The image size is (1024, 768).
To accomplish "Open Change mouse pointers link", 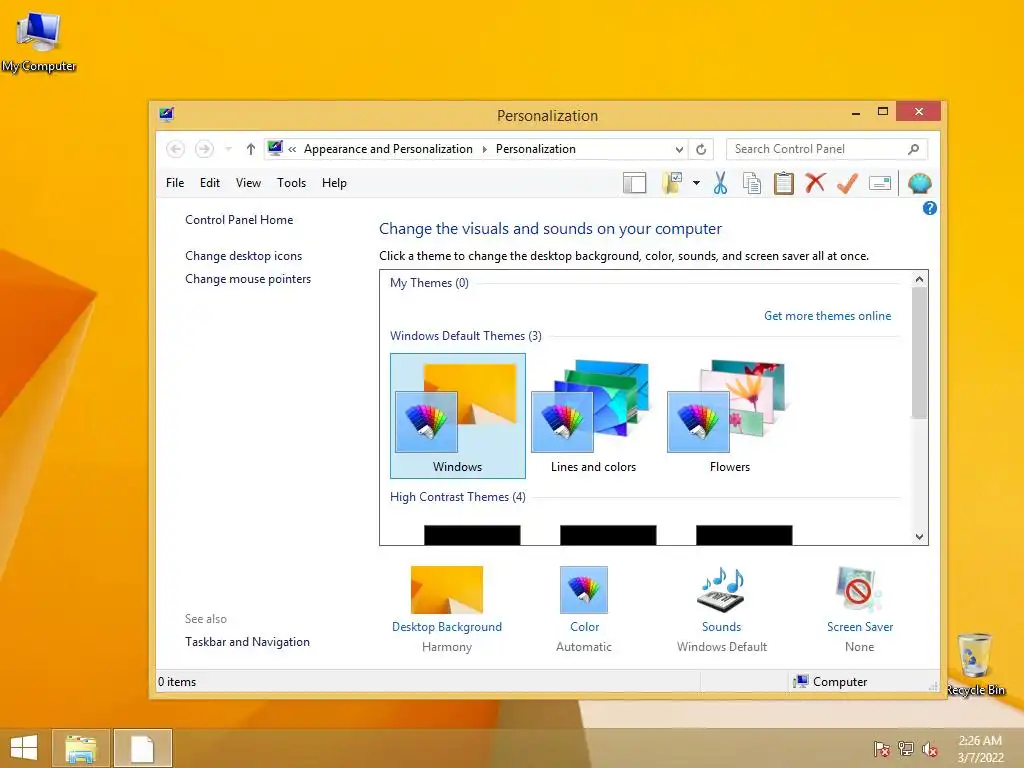I will click(x=248, y=279).
